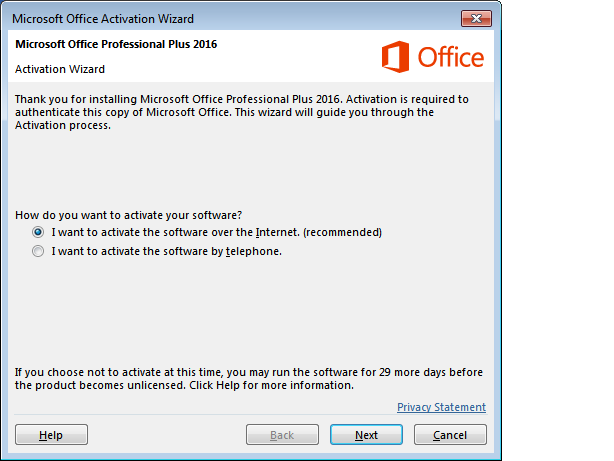
Task: Click the "29 more days" grace period notice
Action: [248, 378]
